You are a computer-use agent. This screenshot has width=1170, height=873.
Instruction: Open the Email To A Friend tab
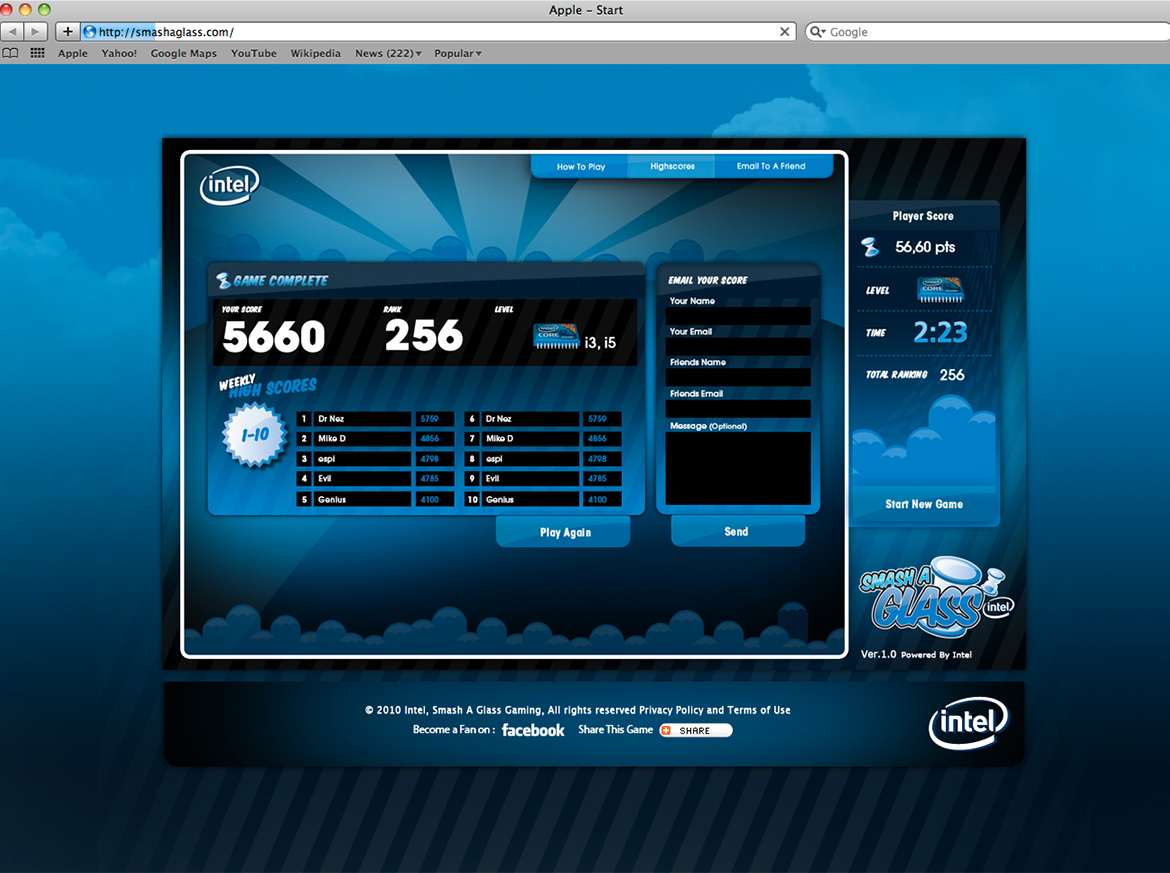click(x=773, y=166)
